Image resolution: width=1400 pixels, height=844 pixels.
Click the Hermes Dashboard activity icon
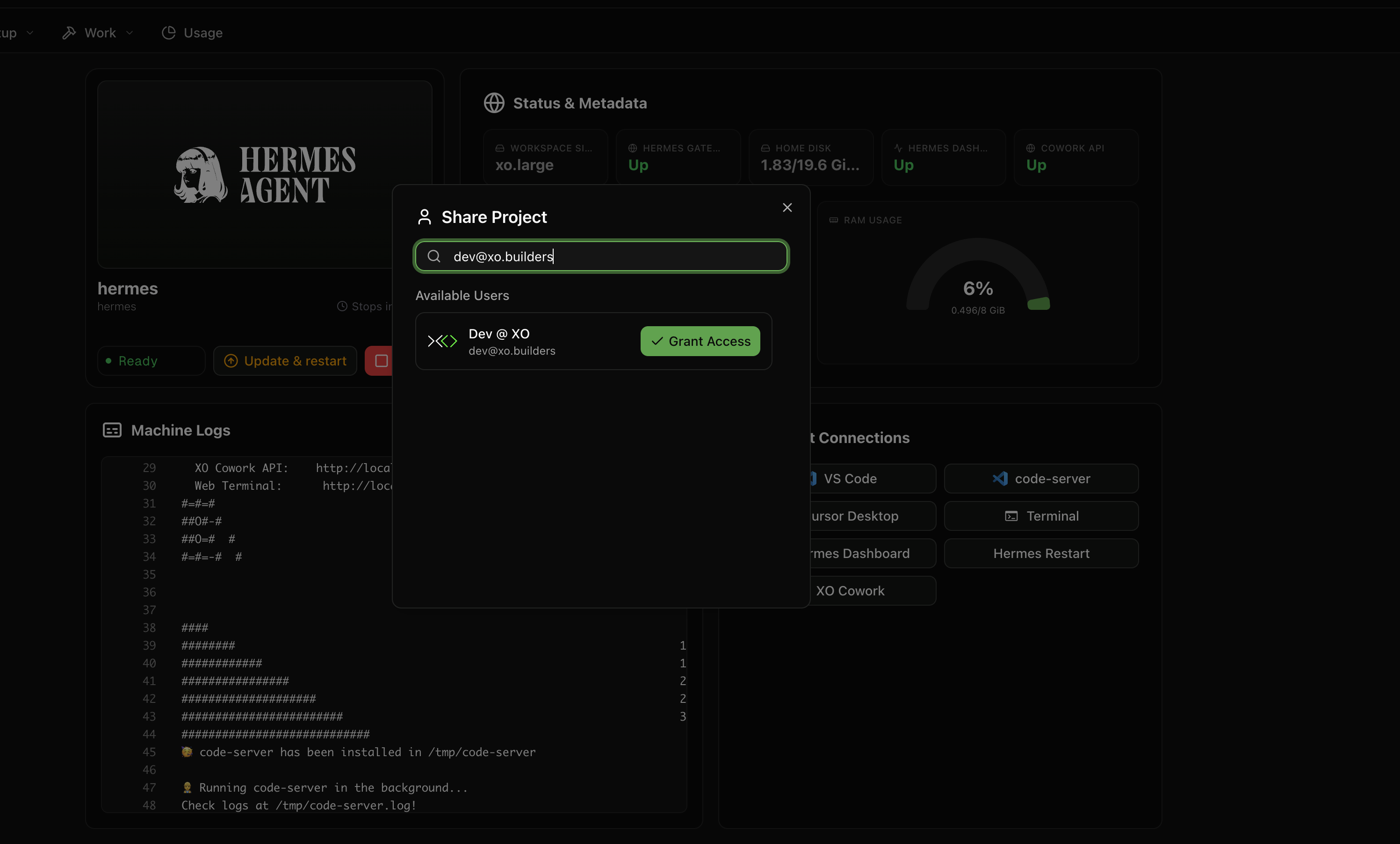point(898,148)
